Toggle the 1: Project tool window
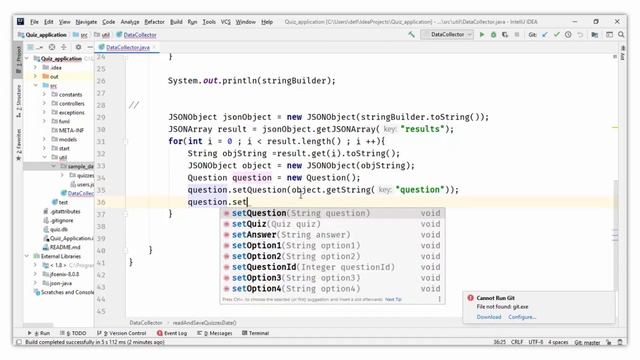 [x=18, y=60]
